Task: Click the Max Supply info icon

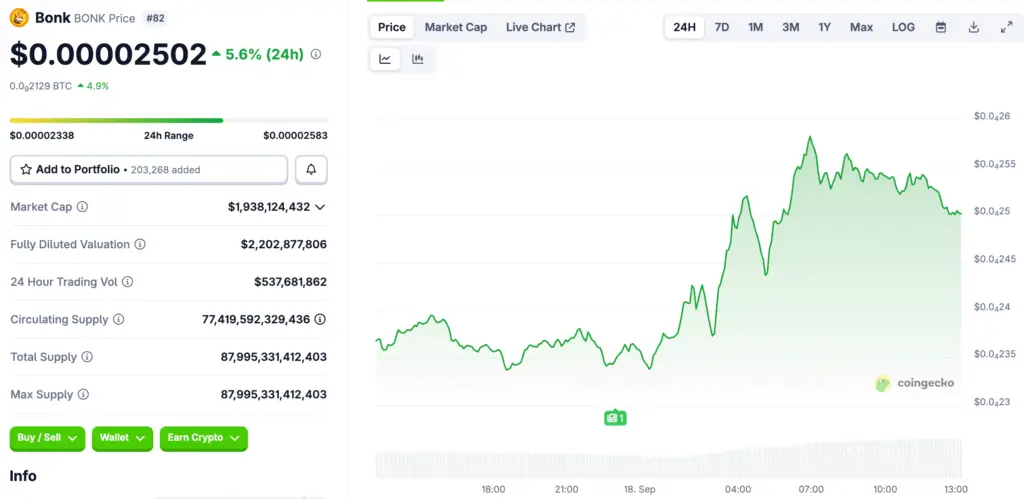Action: [83, 394]
